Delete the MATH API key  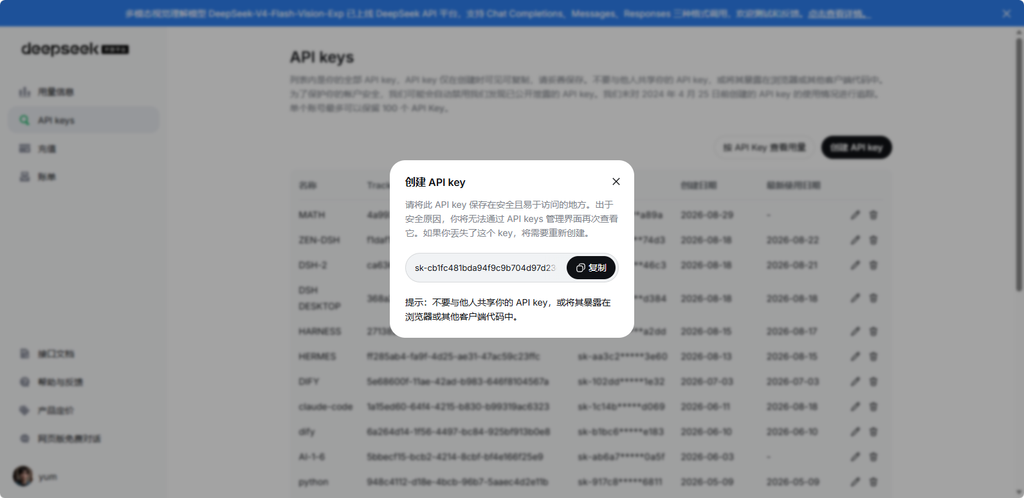click(873, 215)
